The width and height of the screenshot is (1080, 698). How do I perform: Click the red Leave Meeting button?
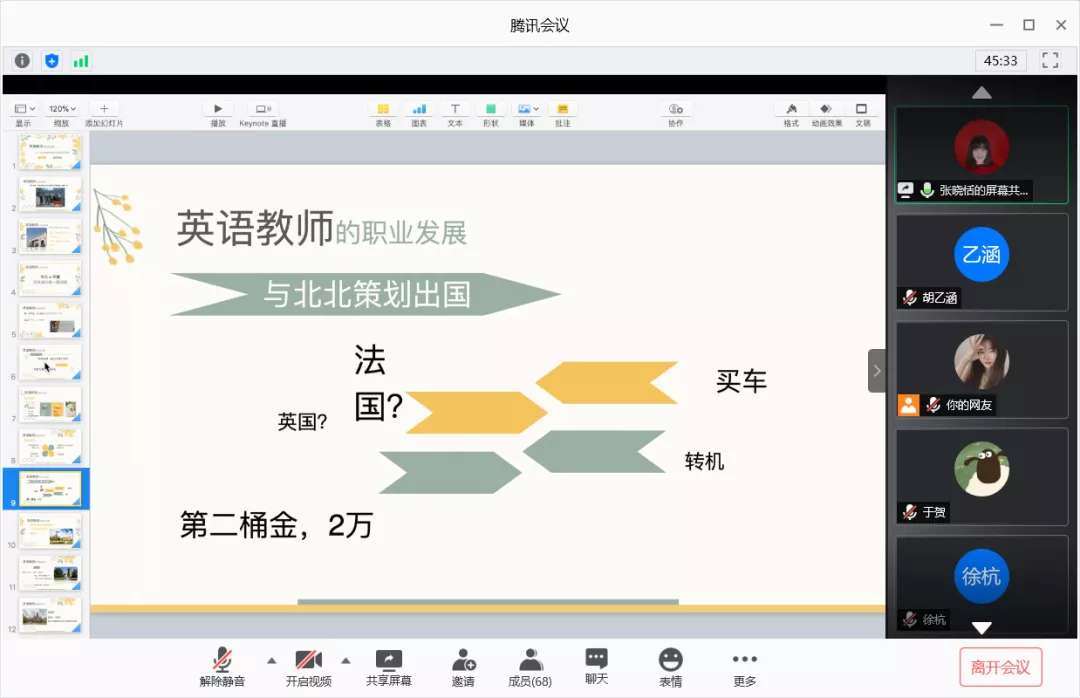pyautogui.click(x=1000, y=667)
